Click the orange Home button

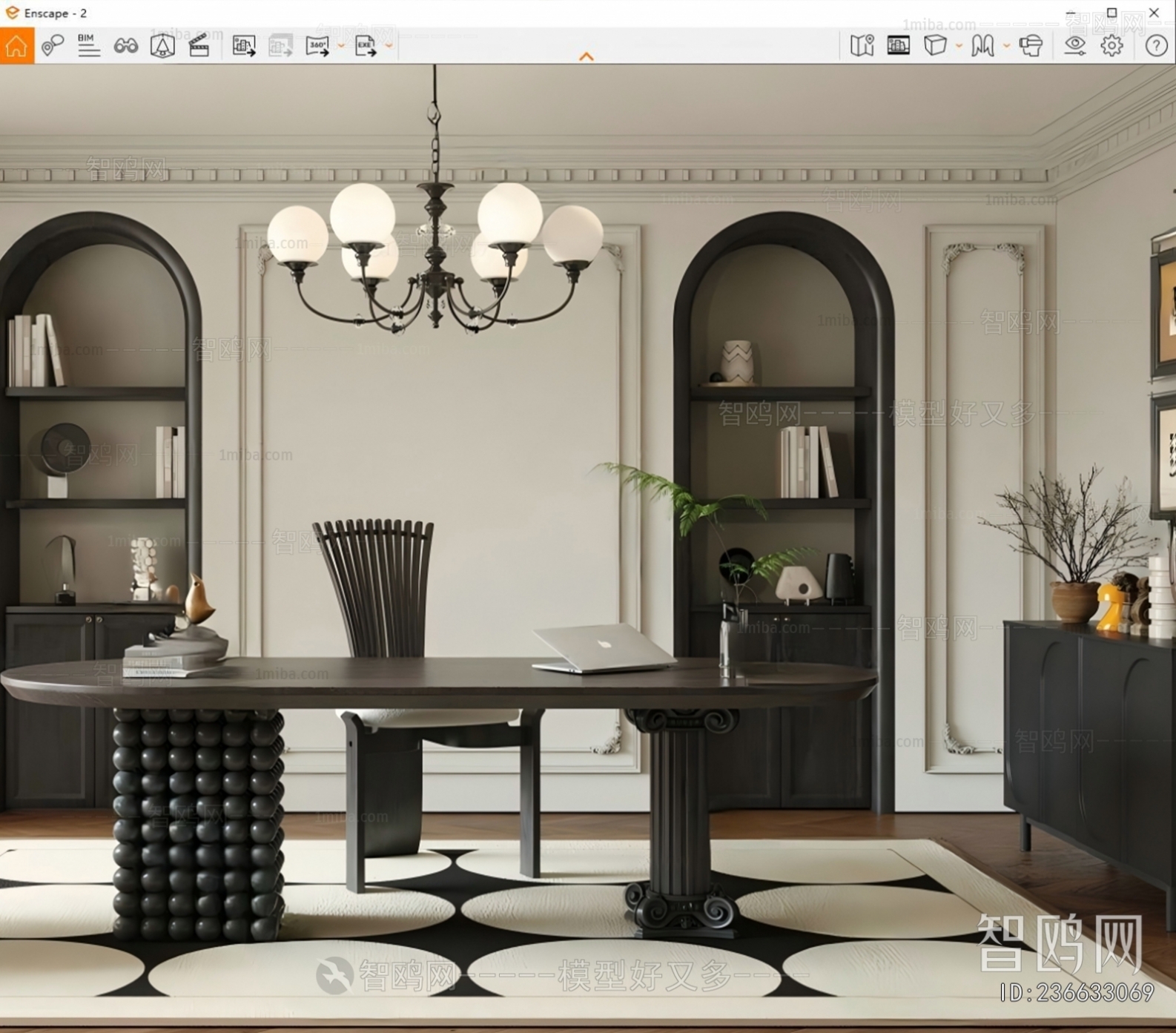[x=16, y=46]
